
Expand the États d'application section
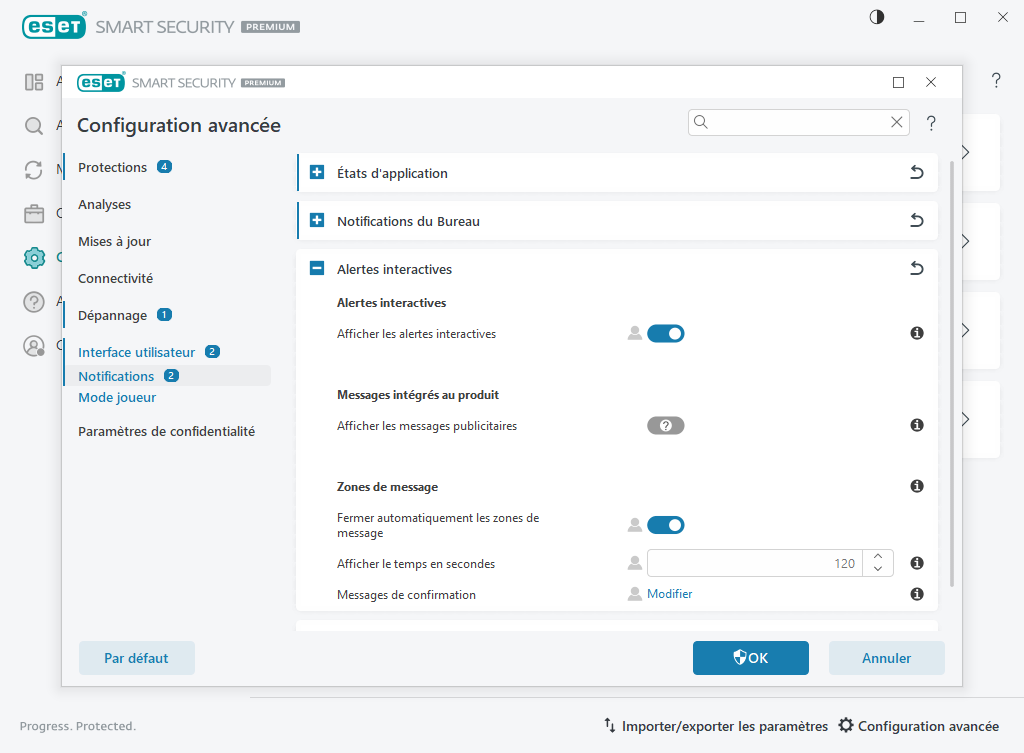[317, 172]
